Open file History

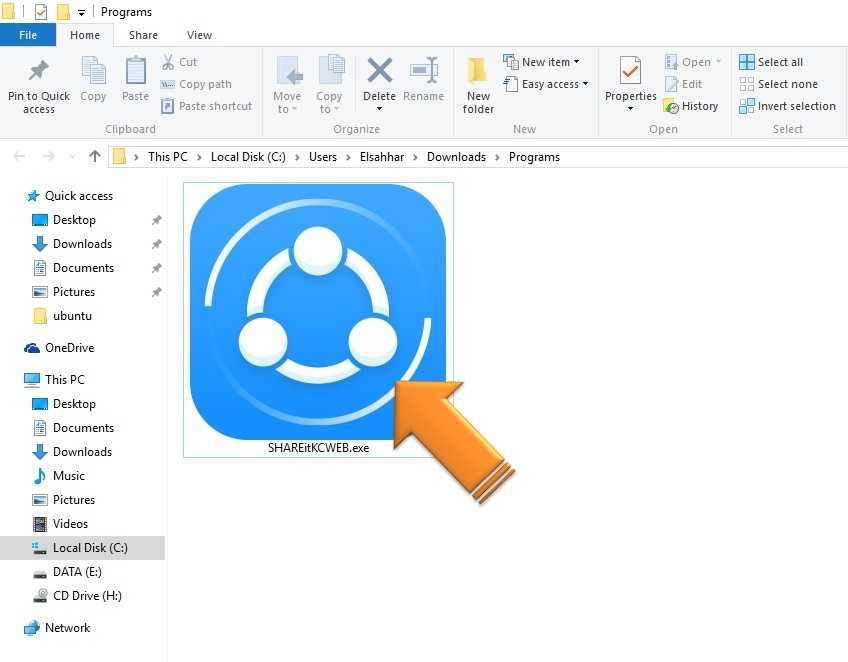coord(691,106)
